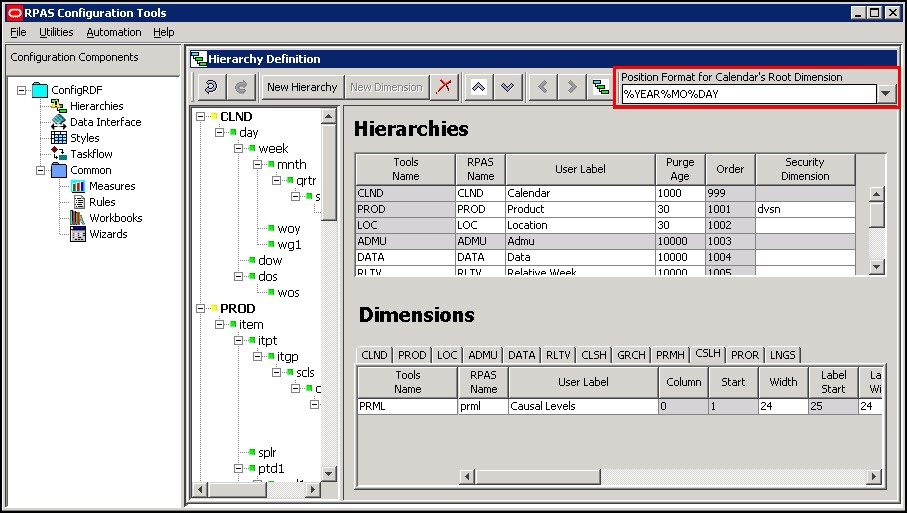Screen dimensions: 907x513
Task: Collapse the ConfigRDF tree node
Action: pyautogui.click(x=21, y=90)
